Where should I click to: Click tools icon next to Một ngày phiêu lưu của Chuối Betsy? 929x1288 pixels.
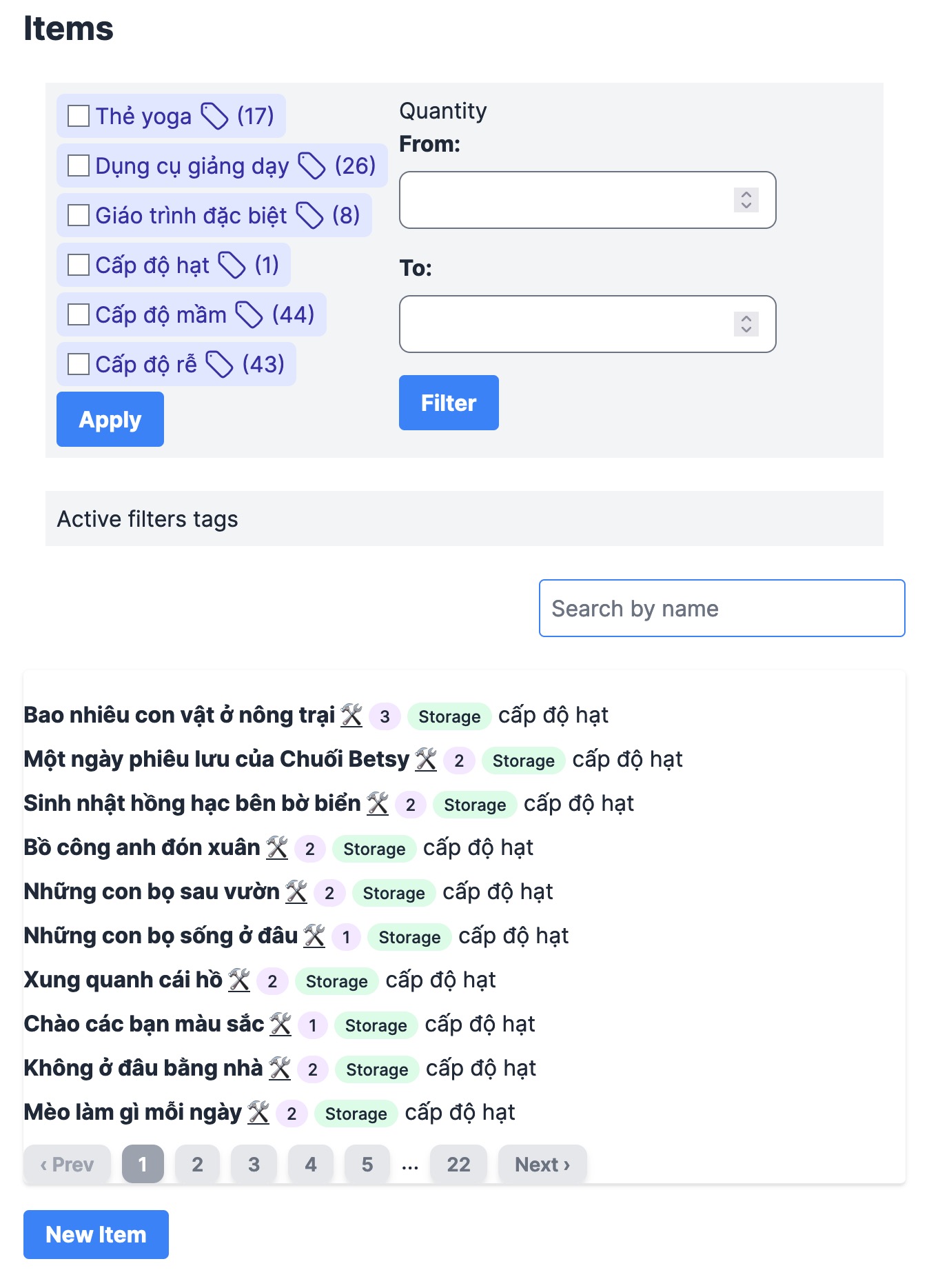click(426, 759)
